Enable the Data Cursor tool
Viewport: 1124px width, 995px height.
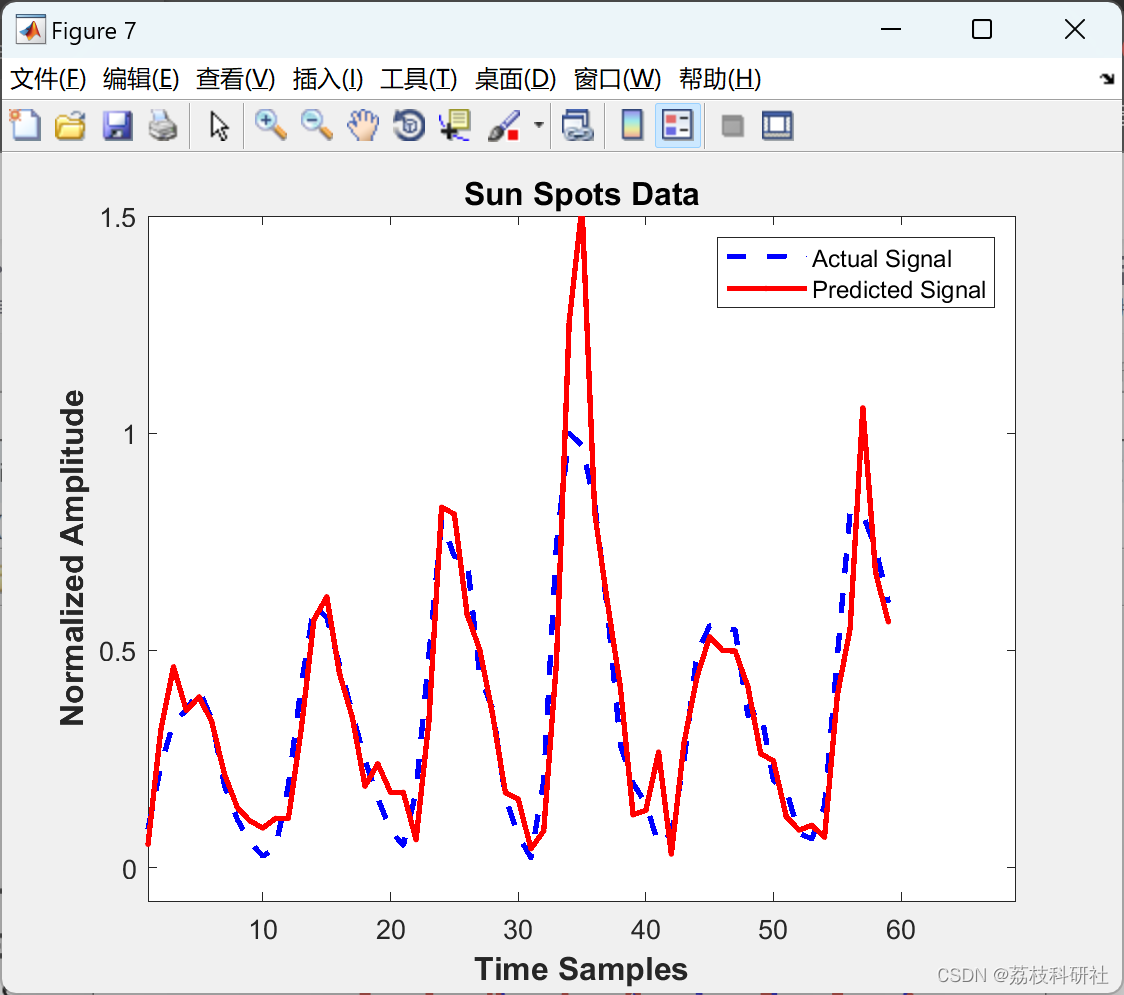(455, 125)
